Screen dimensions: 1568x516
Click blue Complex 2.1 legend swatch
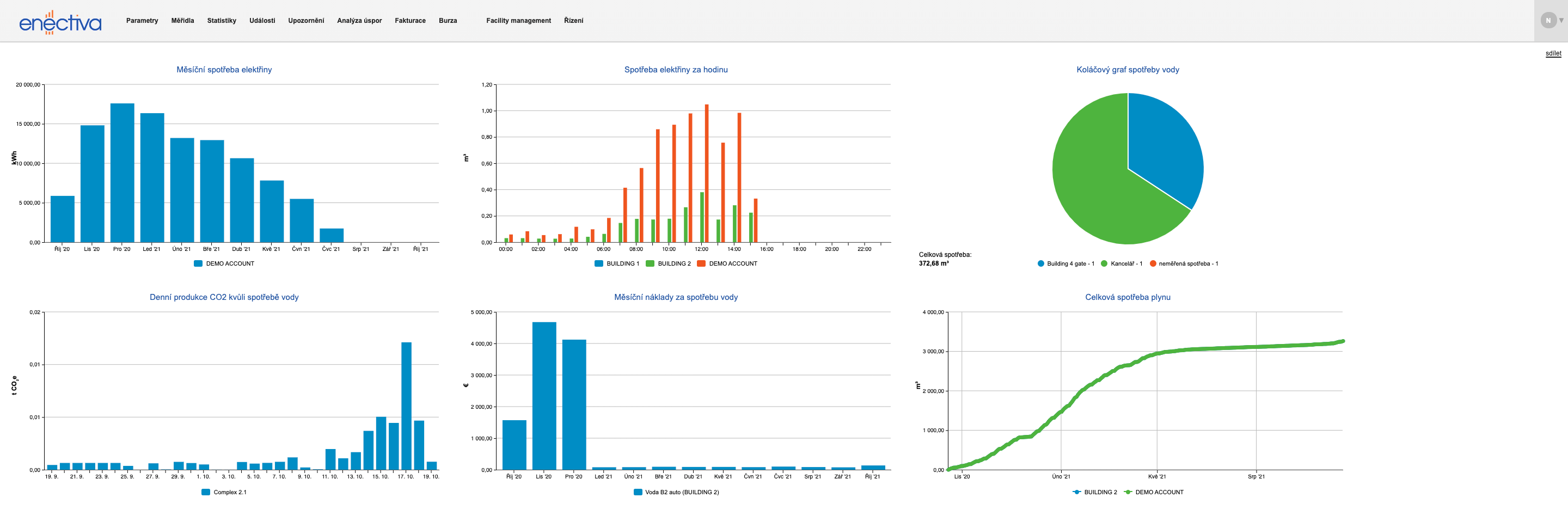(206, 492)
